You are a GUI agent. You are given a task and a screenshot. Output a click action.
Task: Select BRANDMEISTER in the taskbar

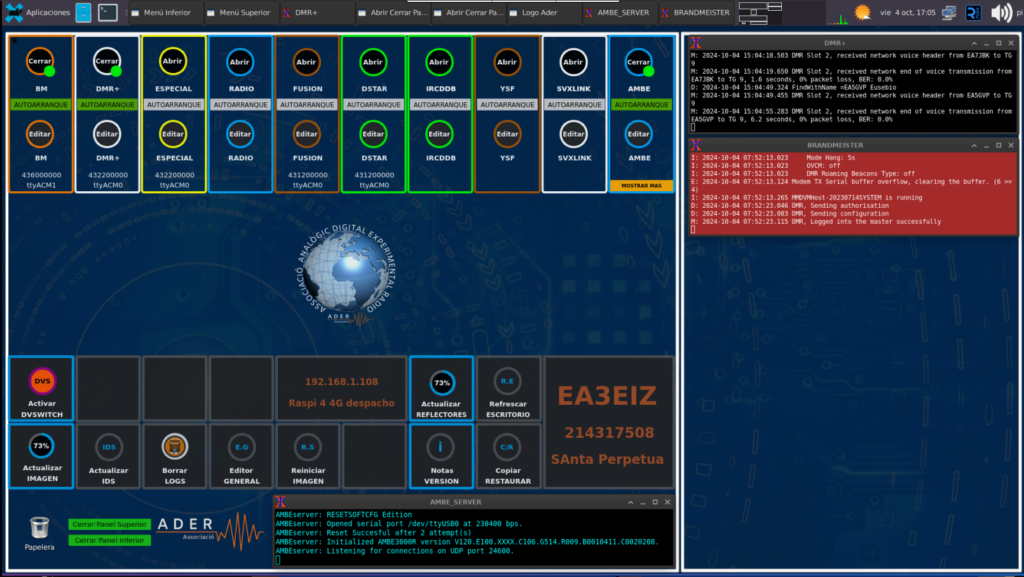coord(696,12)
